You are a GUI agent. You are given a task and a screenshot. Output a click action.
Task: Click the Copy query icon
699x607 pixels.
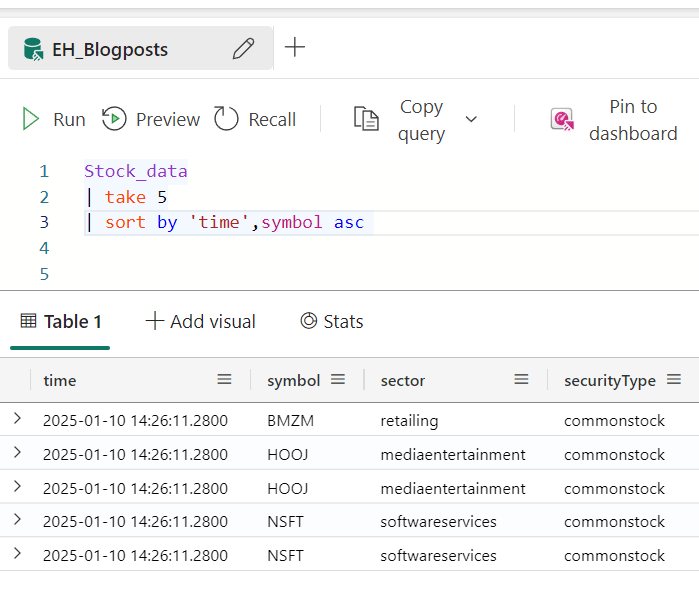click(366, 120)
